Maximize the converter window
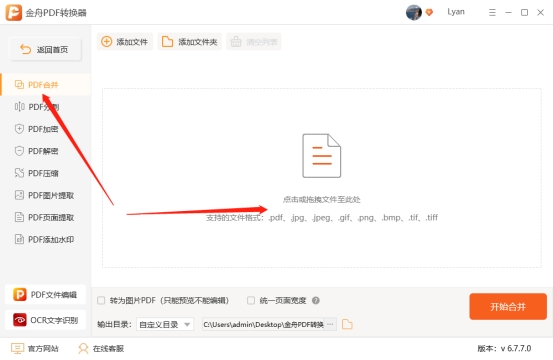This screenshot has width=553, height=360. pyautogui.click(x=524, y=13)
